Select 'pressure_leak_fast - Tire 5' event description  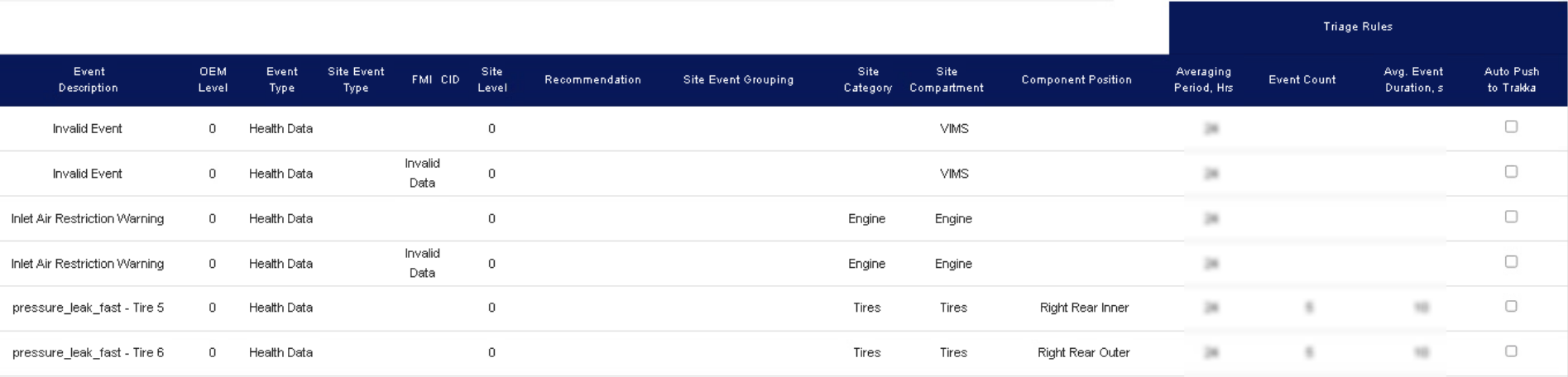coord(88,308)
